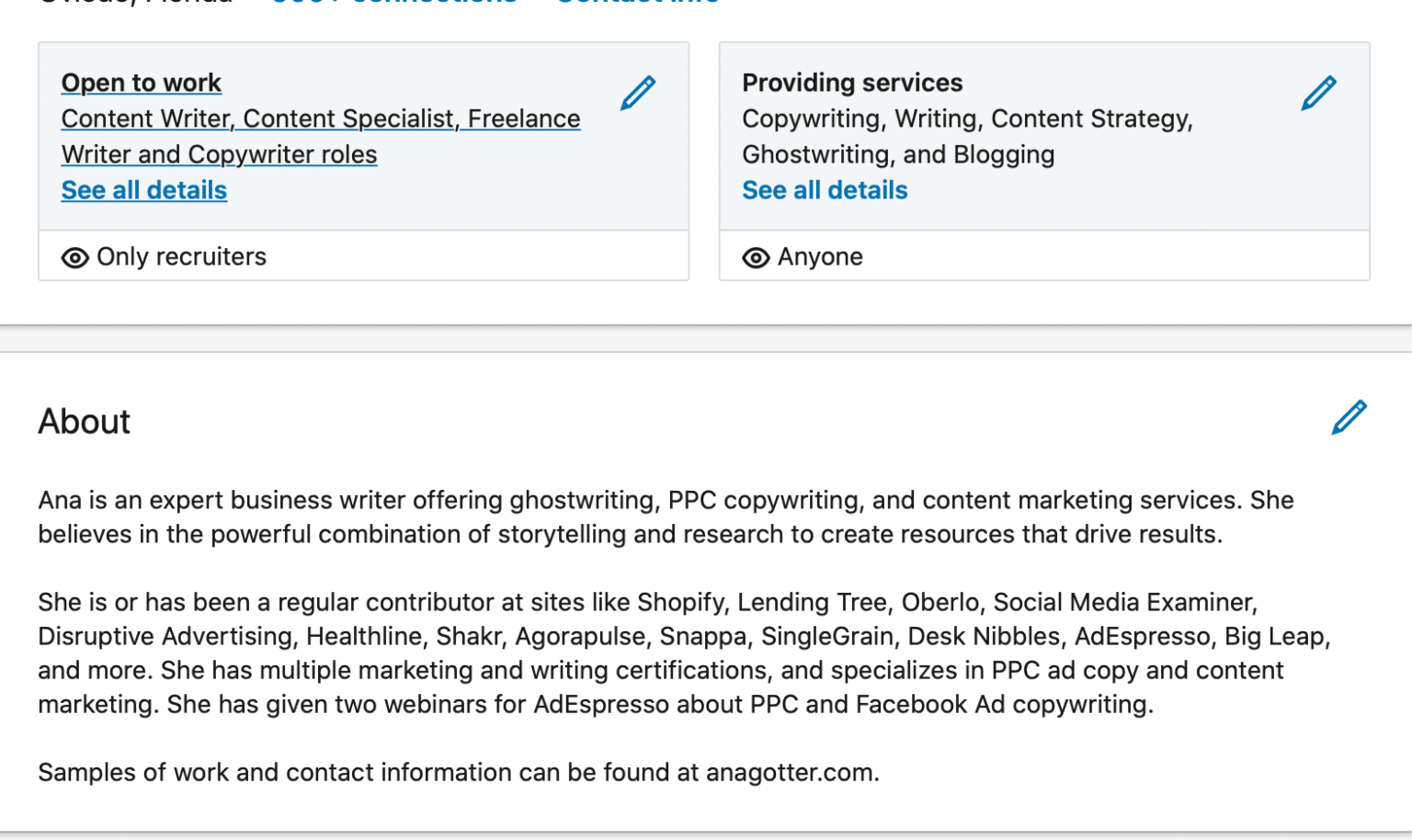Open the Open to work heading link
This screenshot has height=840, width=1412.
click(x=142, y=83)
